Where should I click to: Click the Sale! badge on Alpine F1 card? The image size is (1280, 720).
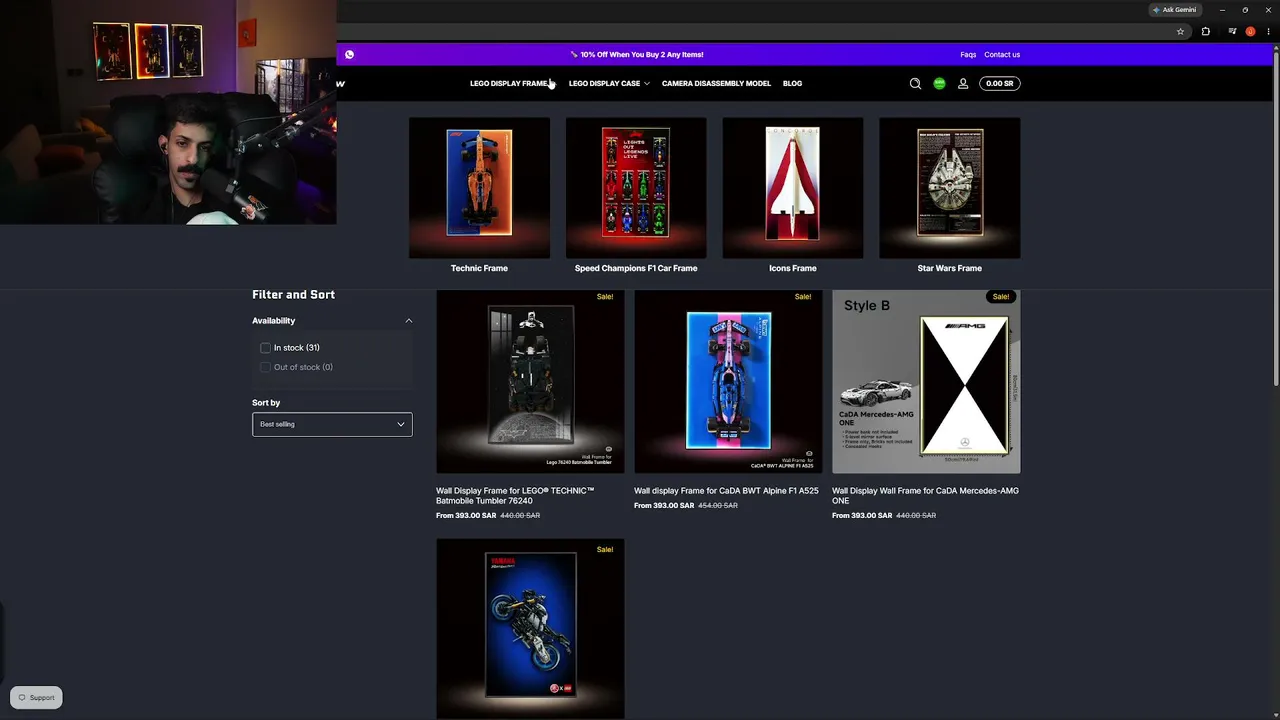pyautogui.click(x=803, y=297)
